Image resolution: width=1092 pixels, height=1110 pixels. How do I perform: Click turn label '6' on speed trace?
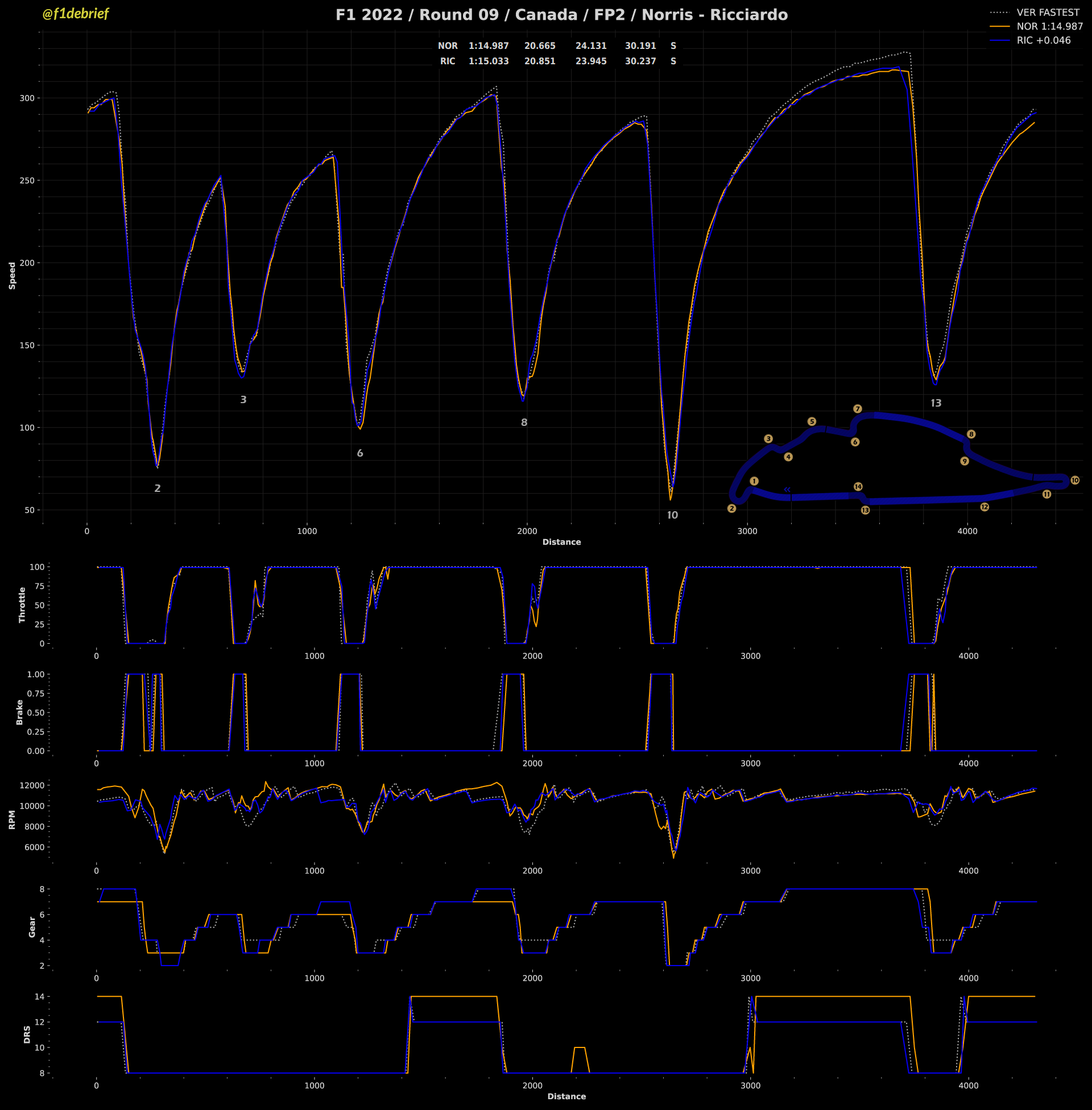coord(360,453)
